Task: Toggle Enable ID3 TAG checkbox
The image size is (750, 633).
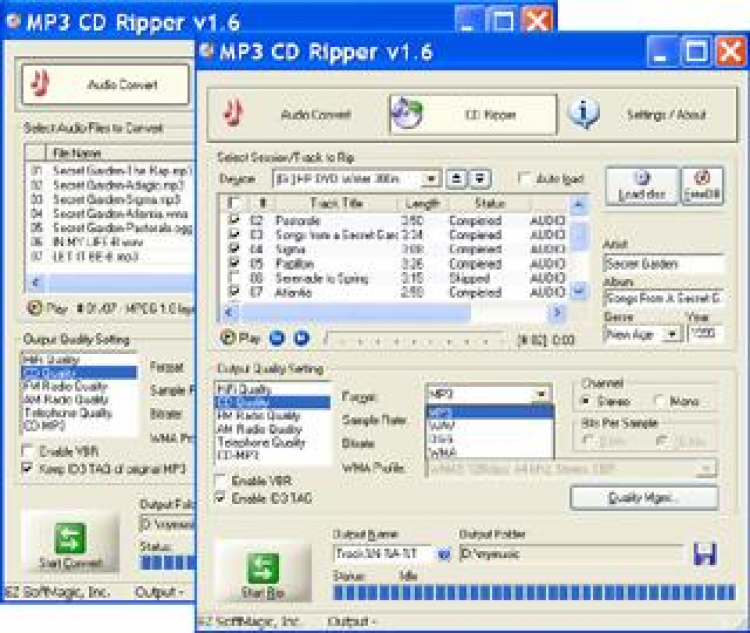Action: tap(221, 498)
